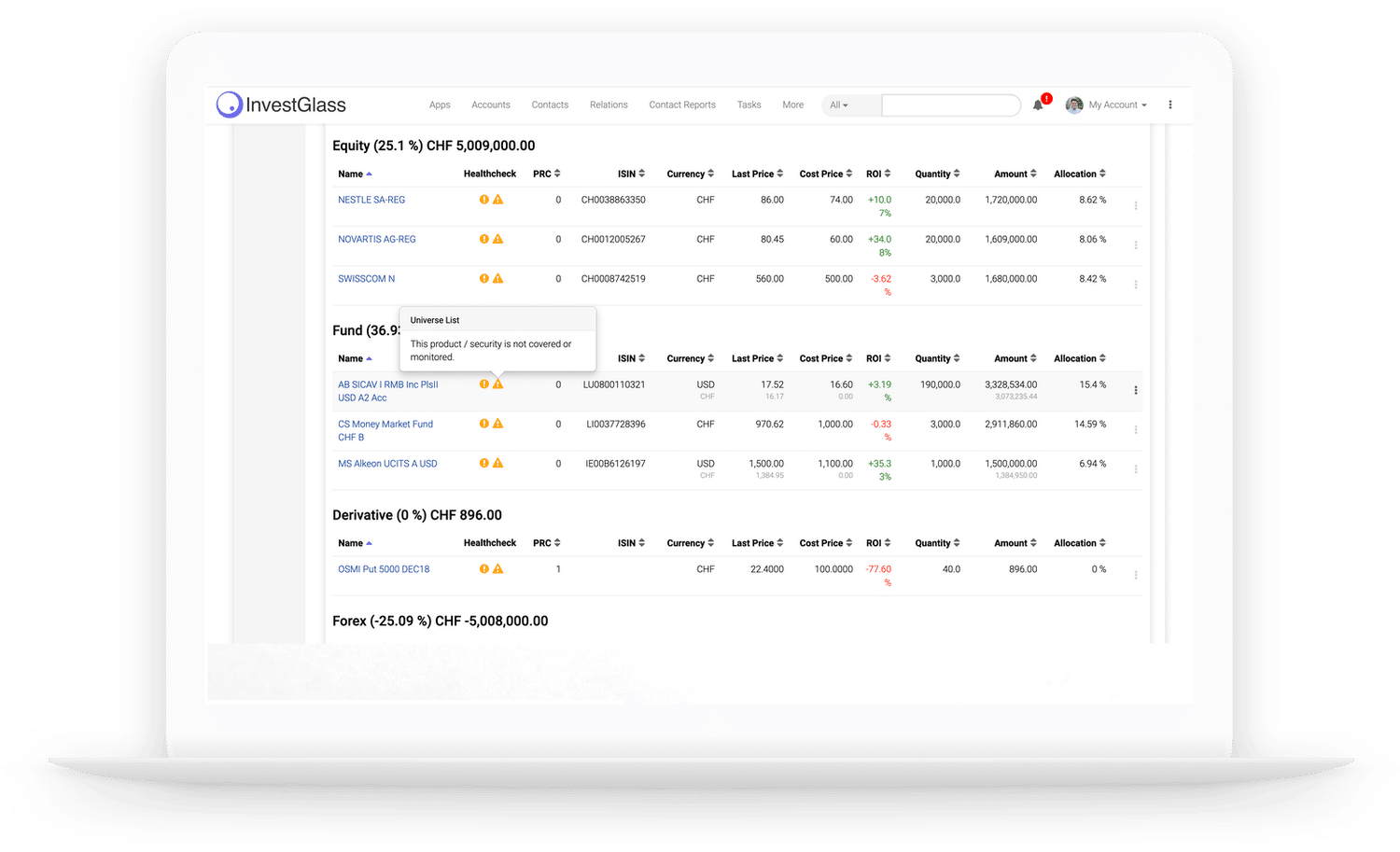Open row menu for SWISSCOM N

[1136, 285]
